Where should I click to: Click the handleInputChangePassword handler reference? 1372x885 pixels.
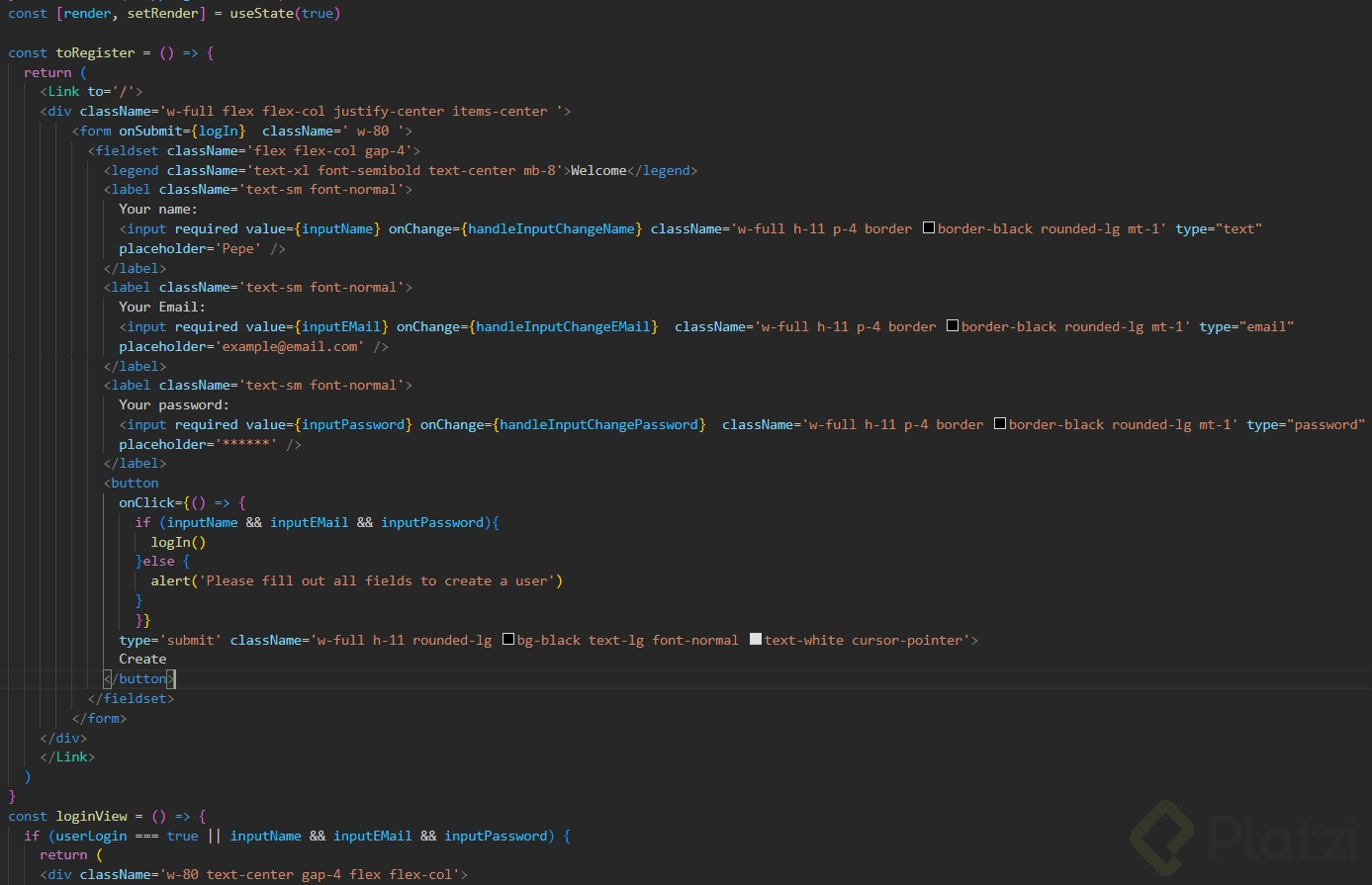point(602,424)
